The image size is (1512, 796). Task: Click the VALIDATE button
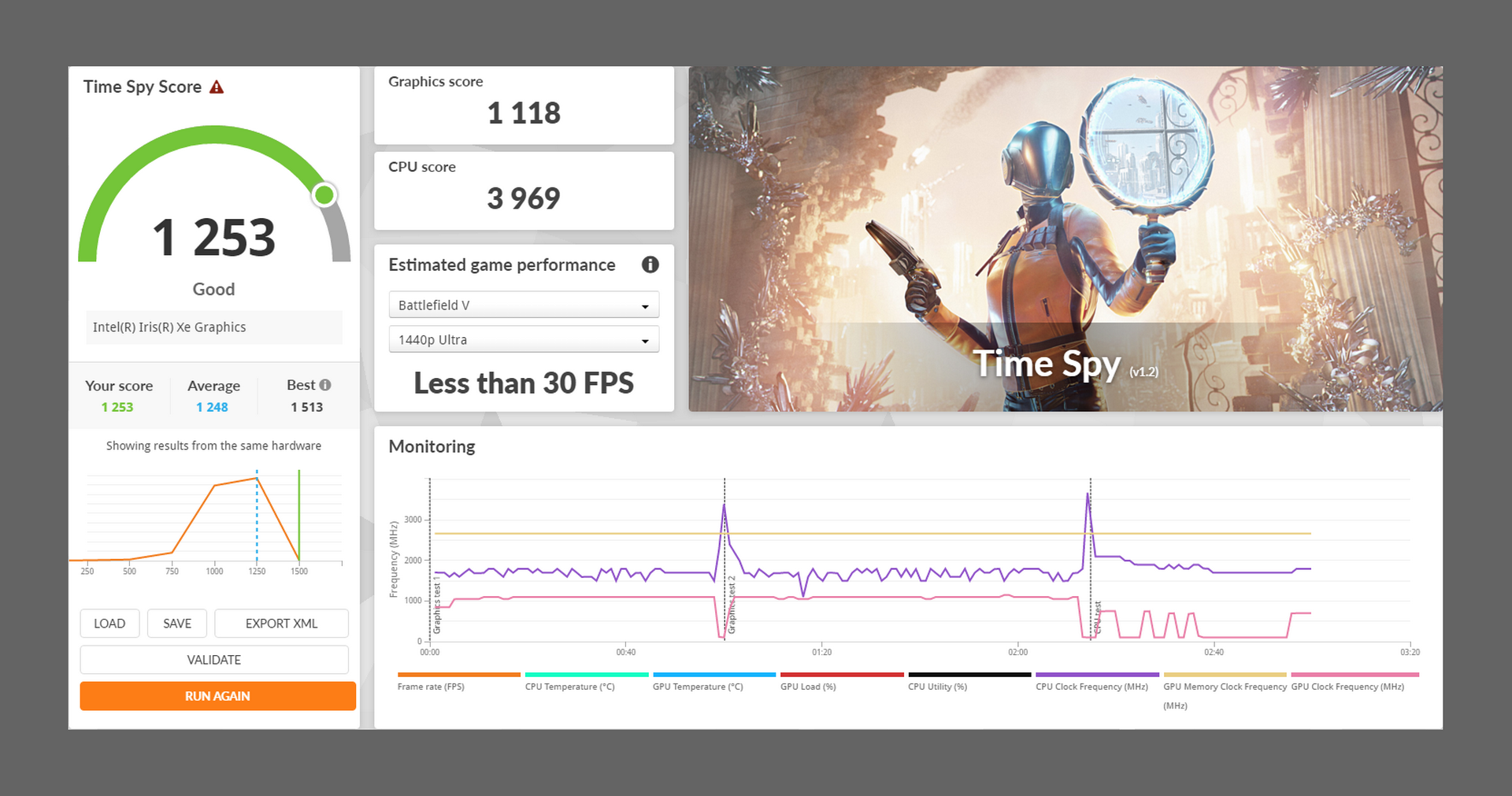click(x=214, y=660)
